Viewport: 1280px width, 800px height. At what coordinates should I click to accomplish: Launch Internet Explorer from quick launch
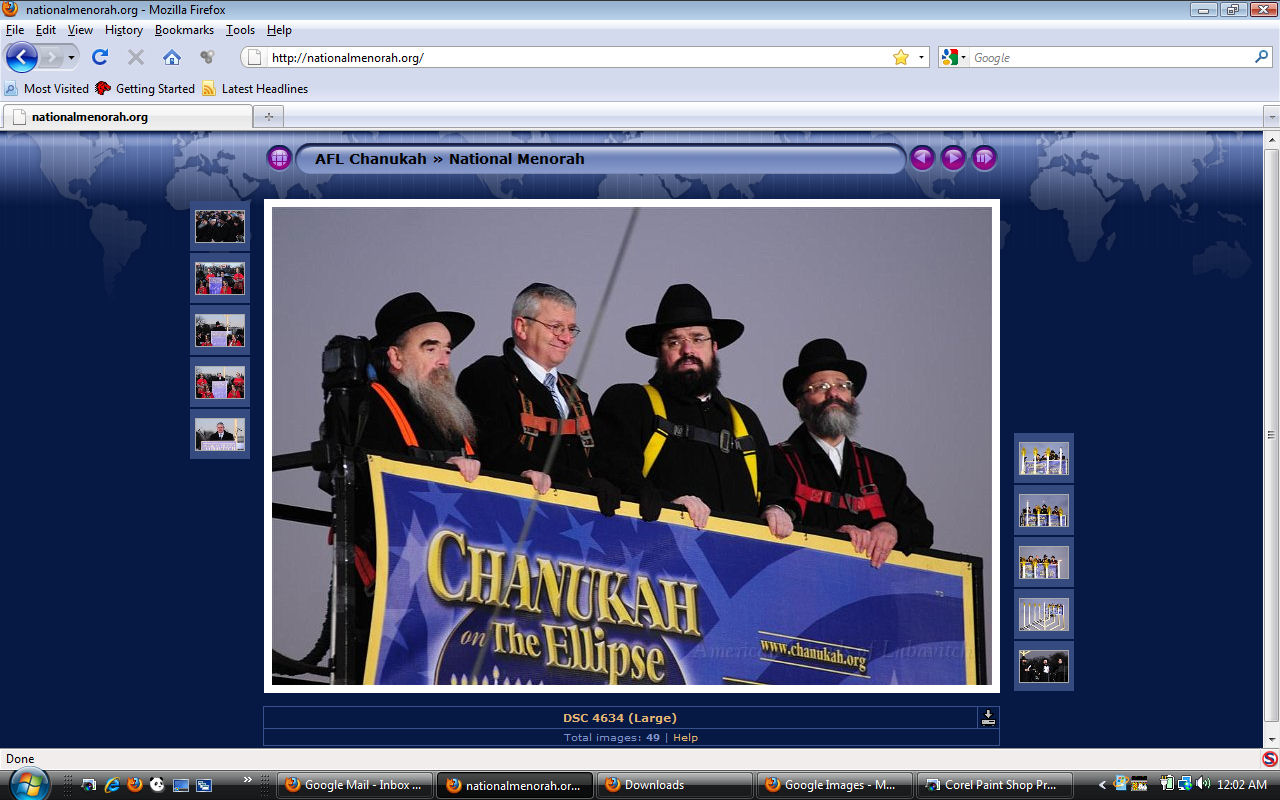tap(112, 785)
